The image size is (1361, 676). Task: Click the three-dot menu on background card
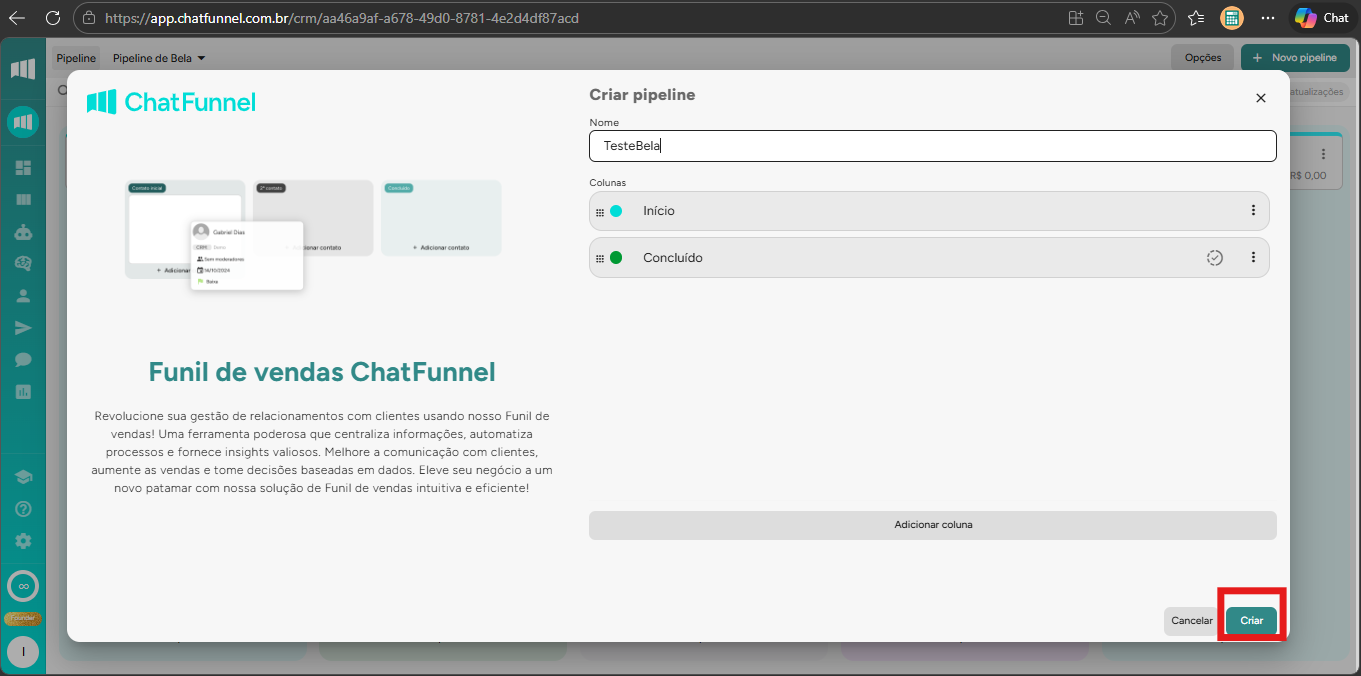(x=1323, y=154)
